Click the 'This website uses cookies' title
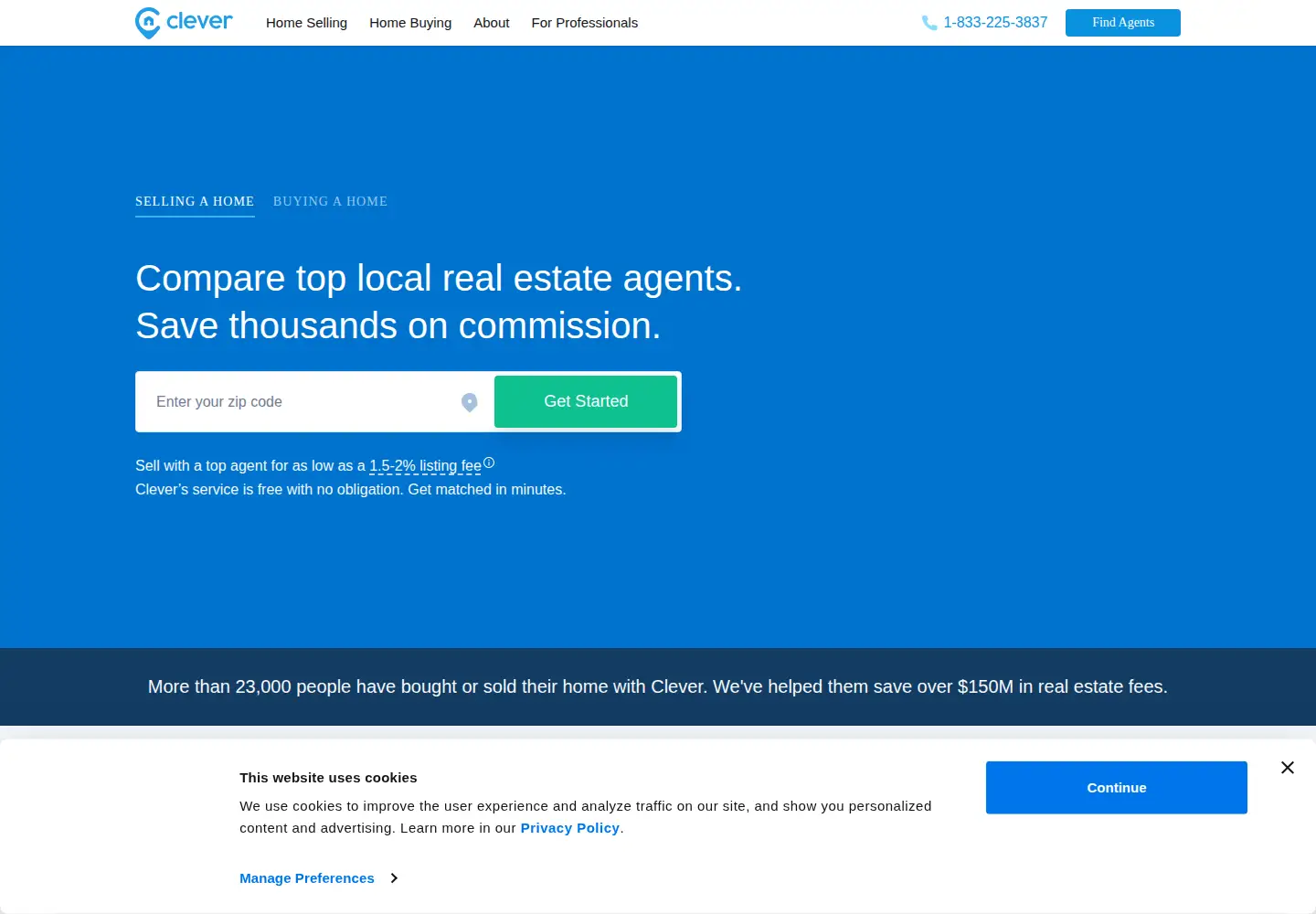 [328, 778]
